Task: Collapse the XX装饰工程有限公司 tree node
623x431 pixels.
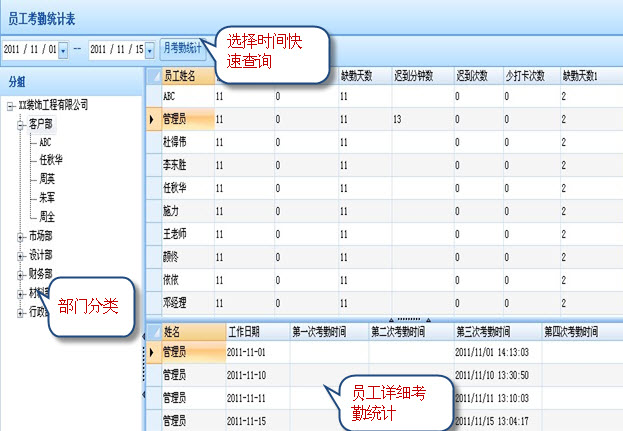Action: point(10,106)
